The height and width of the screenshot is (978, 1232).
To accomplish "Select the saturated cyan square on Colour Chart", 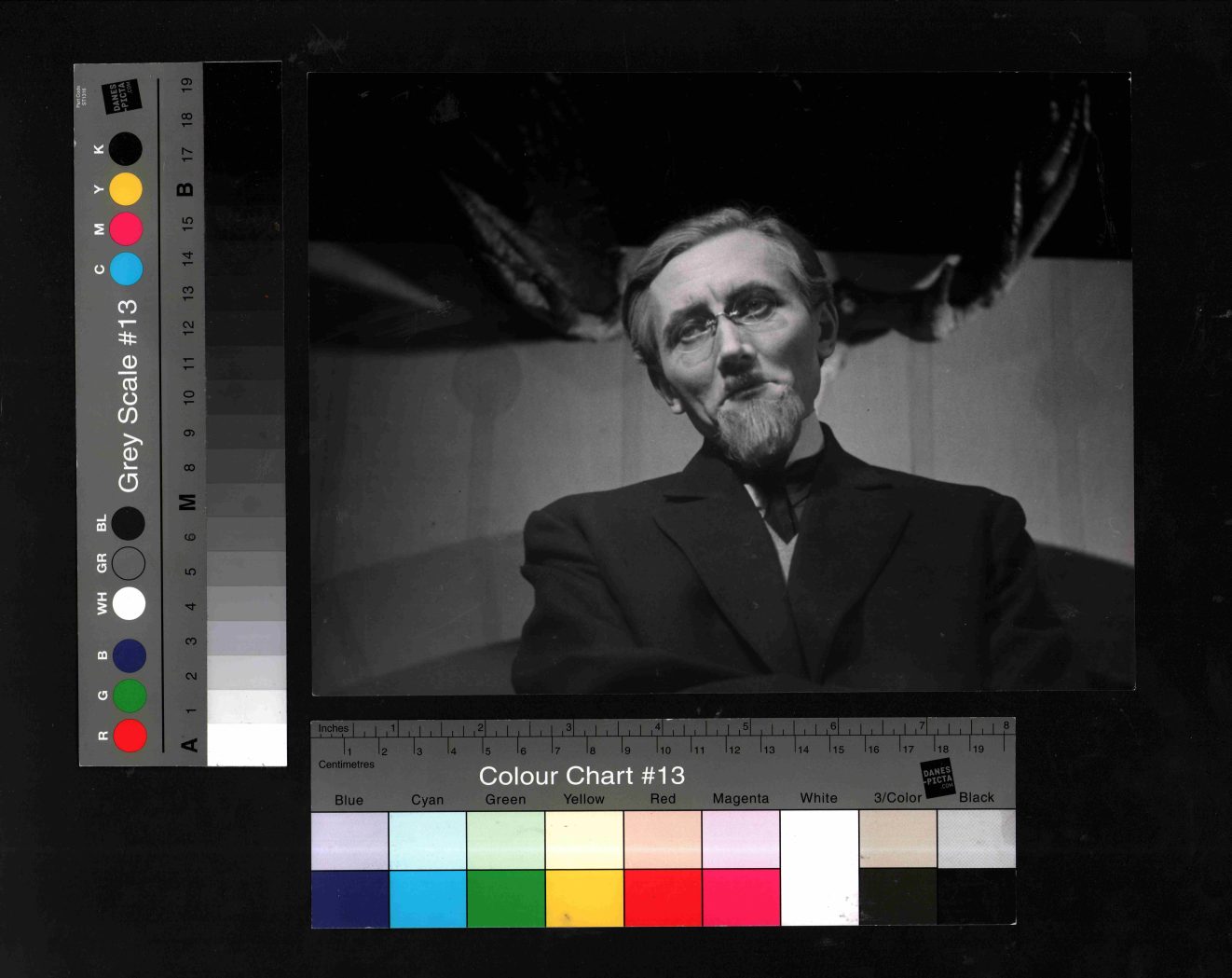I will click(x=428, y=898).
